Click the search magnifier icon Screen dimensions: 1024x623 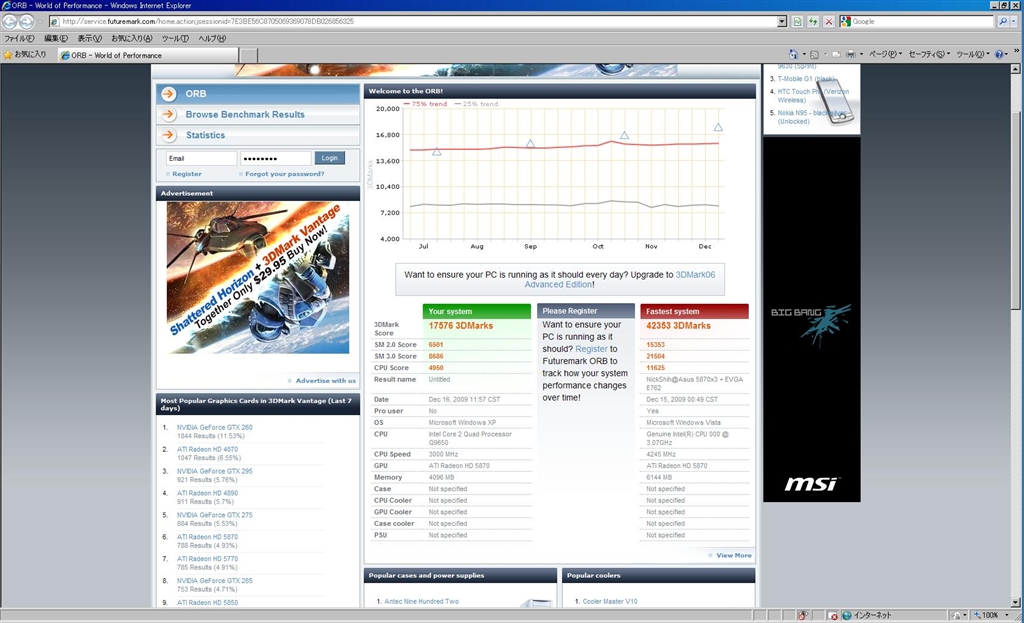pos(1003,22)
